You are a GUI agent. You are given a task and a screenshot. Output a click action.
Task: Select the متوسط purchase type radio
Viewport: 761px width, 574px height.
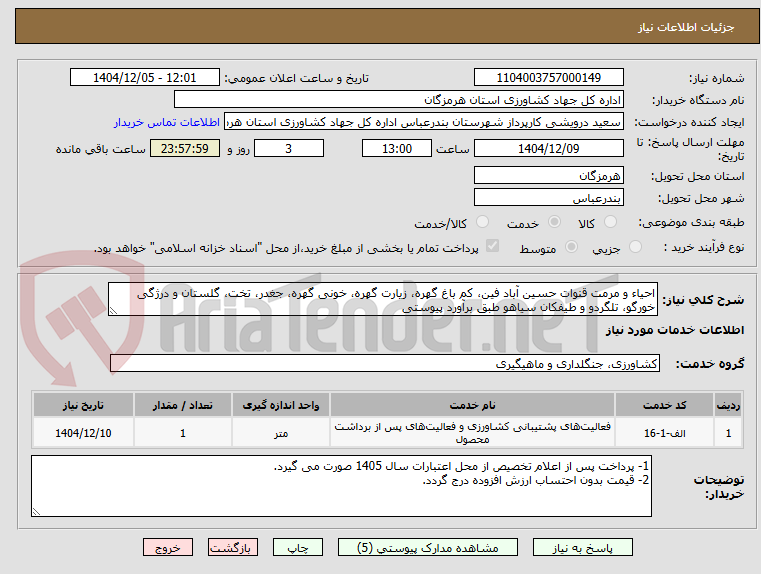click(572, 246)
